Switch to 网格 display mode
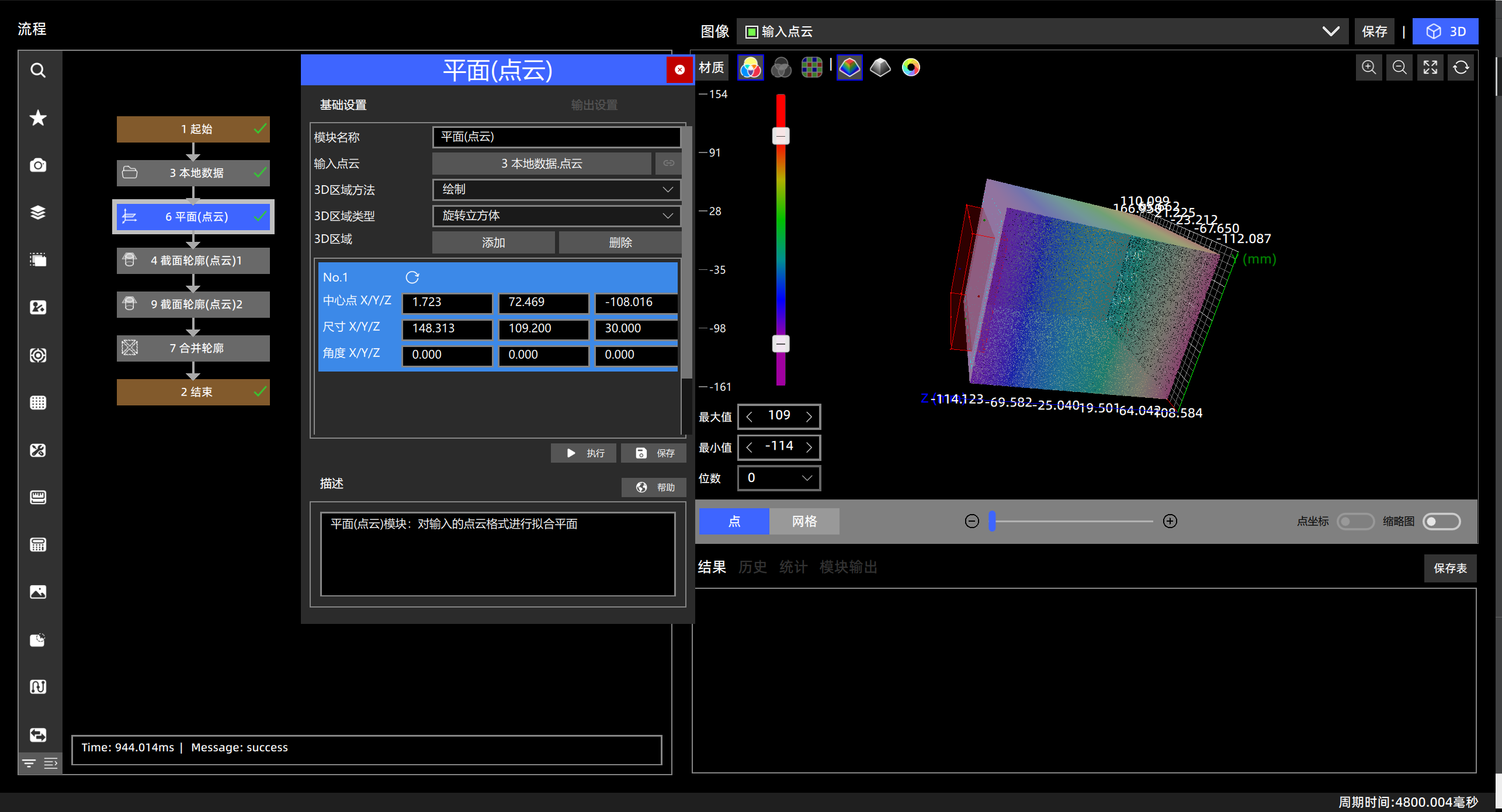The image size is (1502, 812). tap(804, 521)
